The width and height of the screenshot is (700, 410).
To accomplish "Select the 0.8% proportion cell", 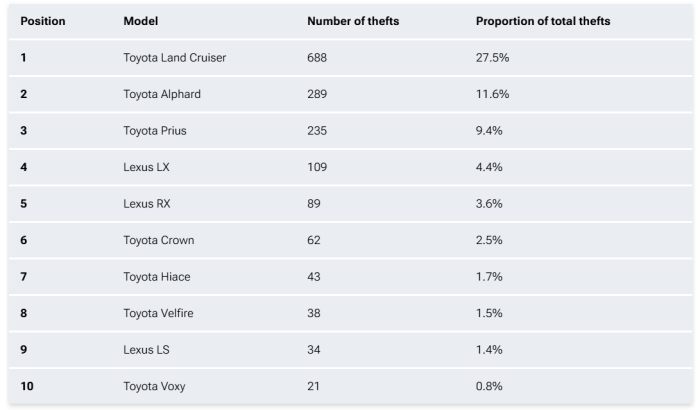I will point(489,385).
